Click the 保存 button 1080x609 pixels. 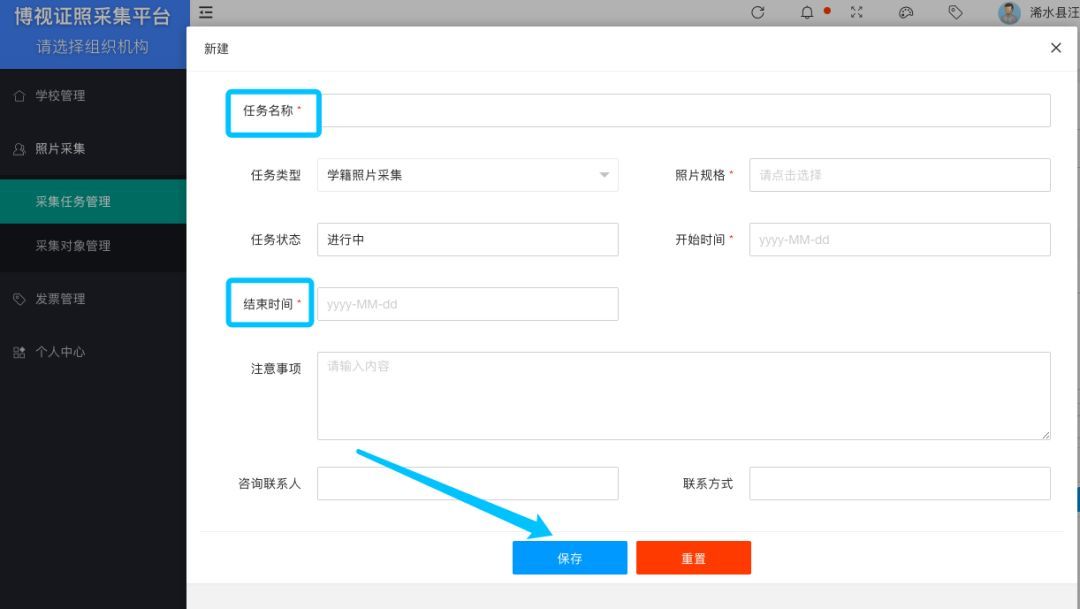click(570, 557)
